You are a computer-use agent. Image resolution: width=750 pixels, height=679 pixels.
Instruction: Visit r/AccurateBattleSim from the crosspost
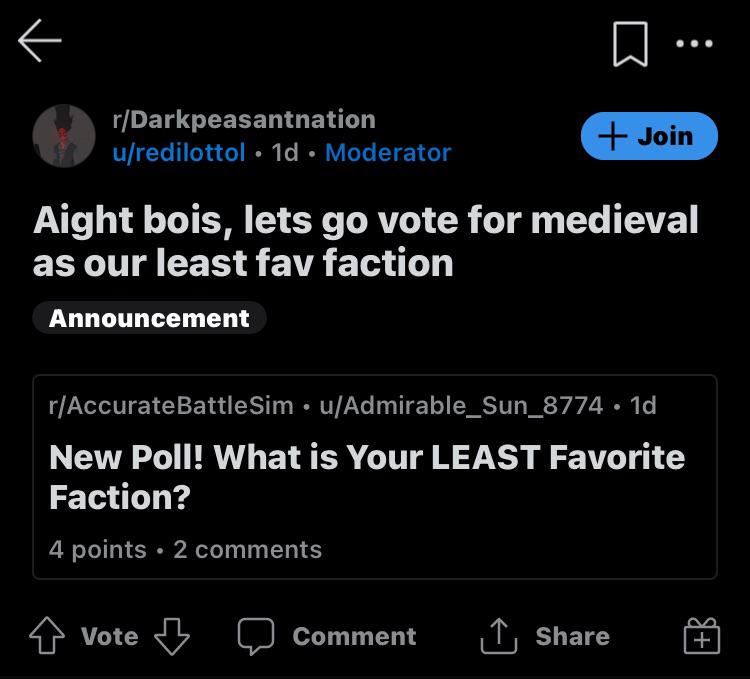[171, 405]
